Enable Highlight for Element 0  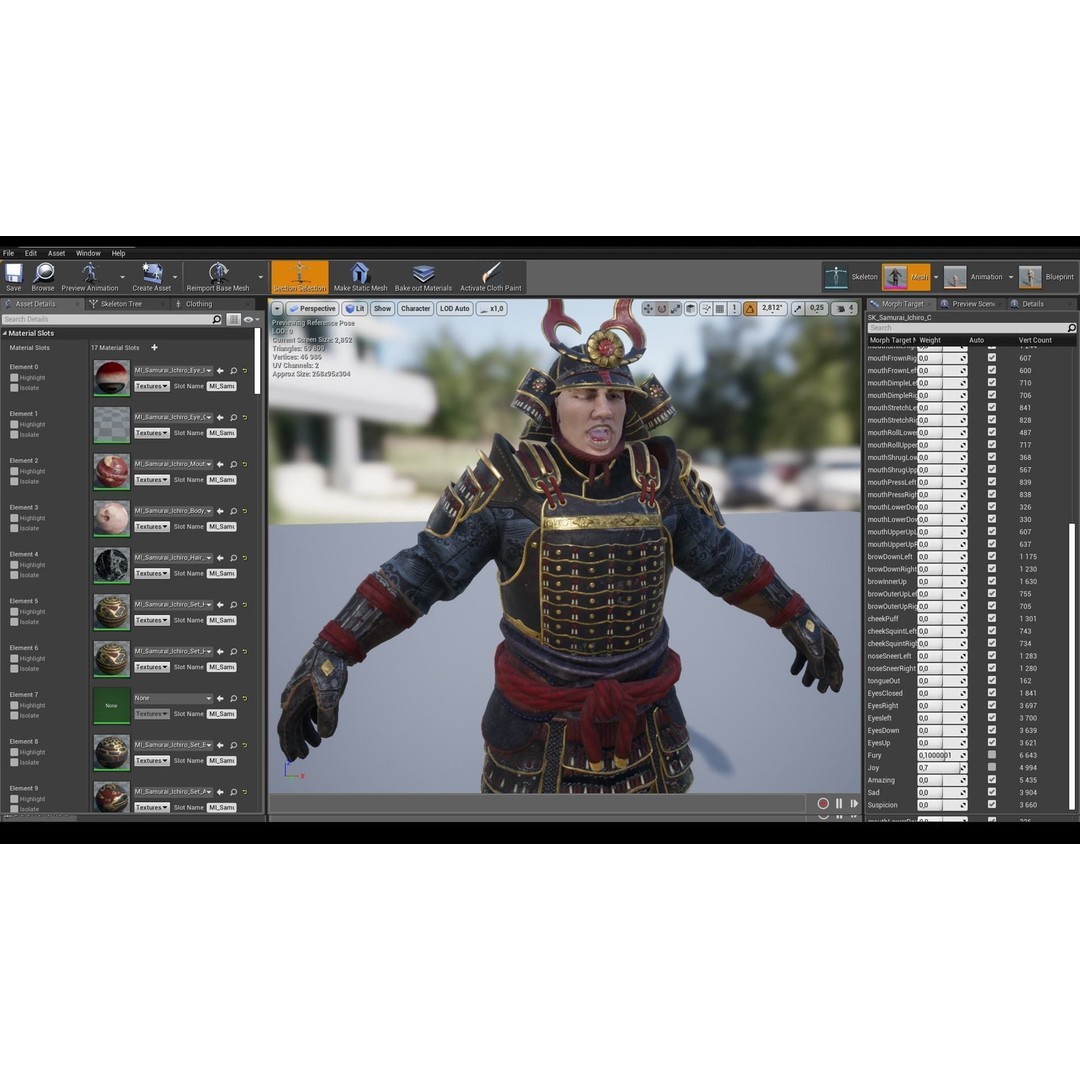click(x=14, y=377)
